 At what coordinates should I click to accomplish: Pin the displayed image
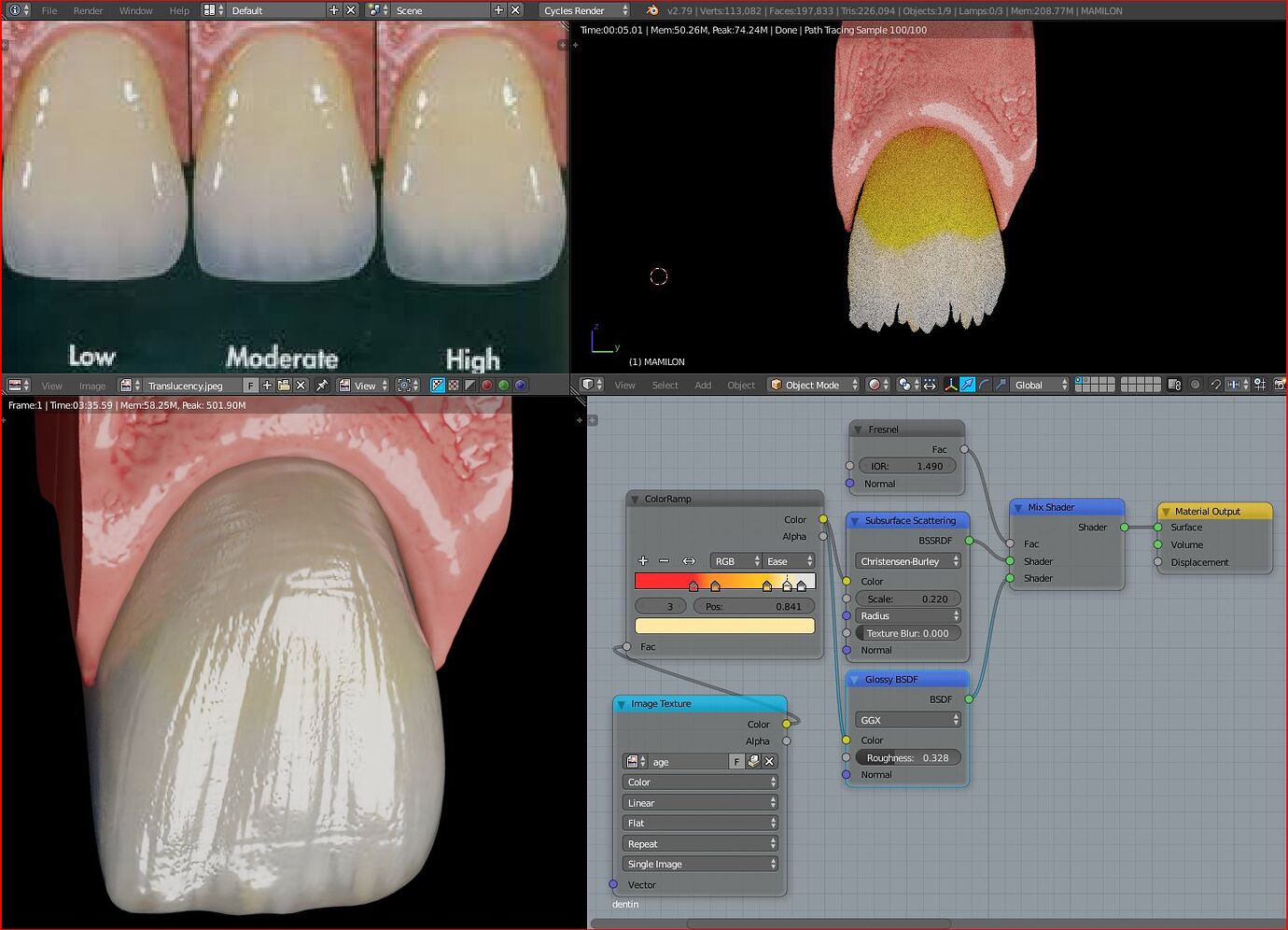322,385
